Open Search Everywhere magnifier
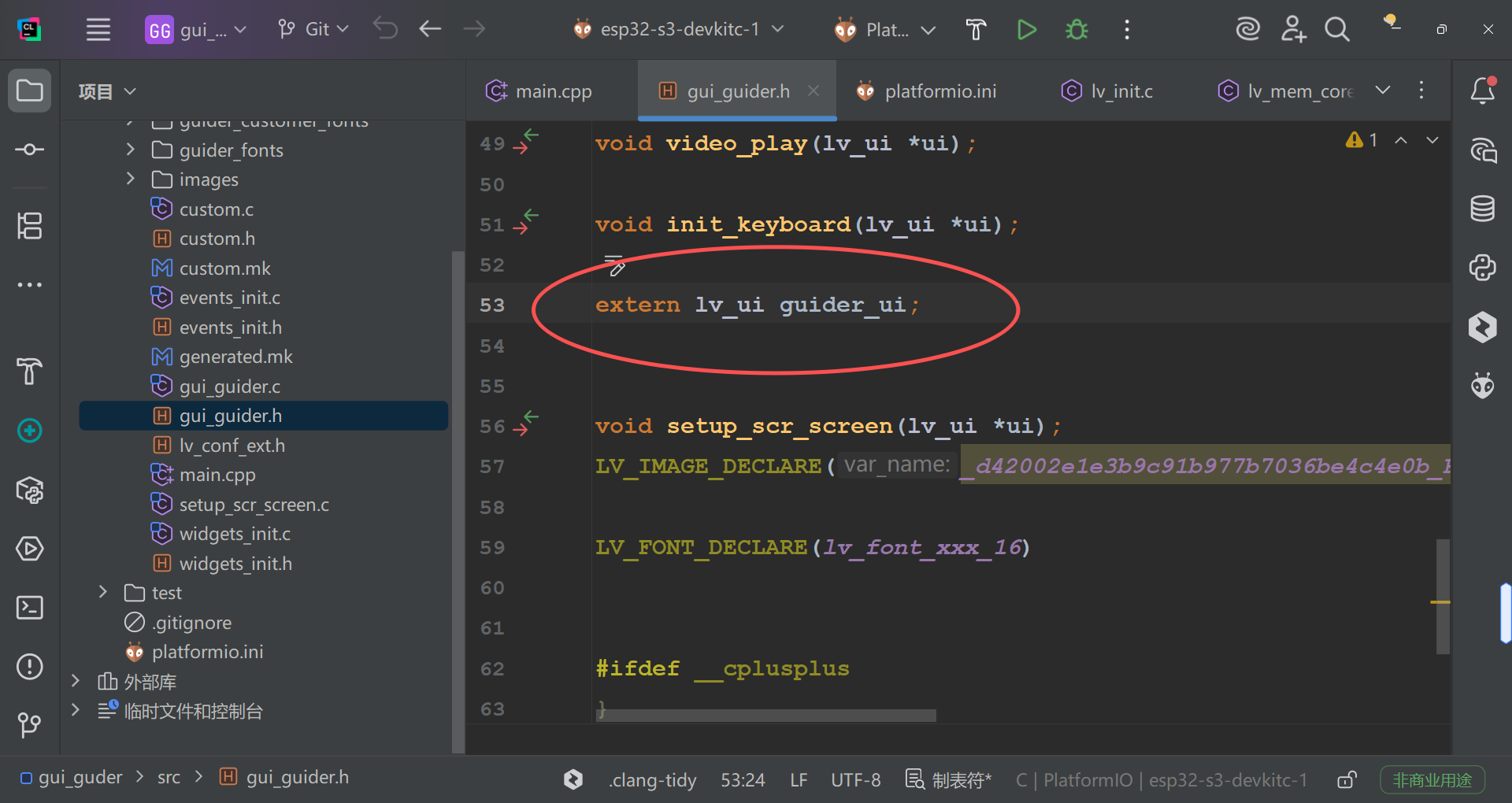 click(1336, 29)
